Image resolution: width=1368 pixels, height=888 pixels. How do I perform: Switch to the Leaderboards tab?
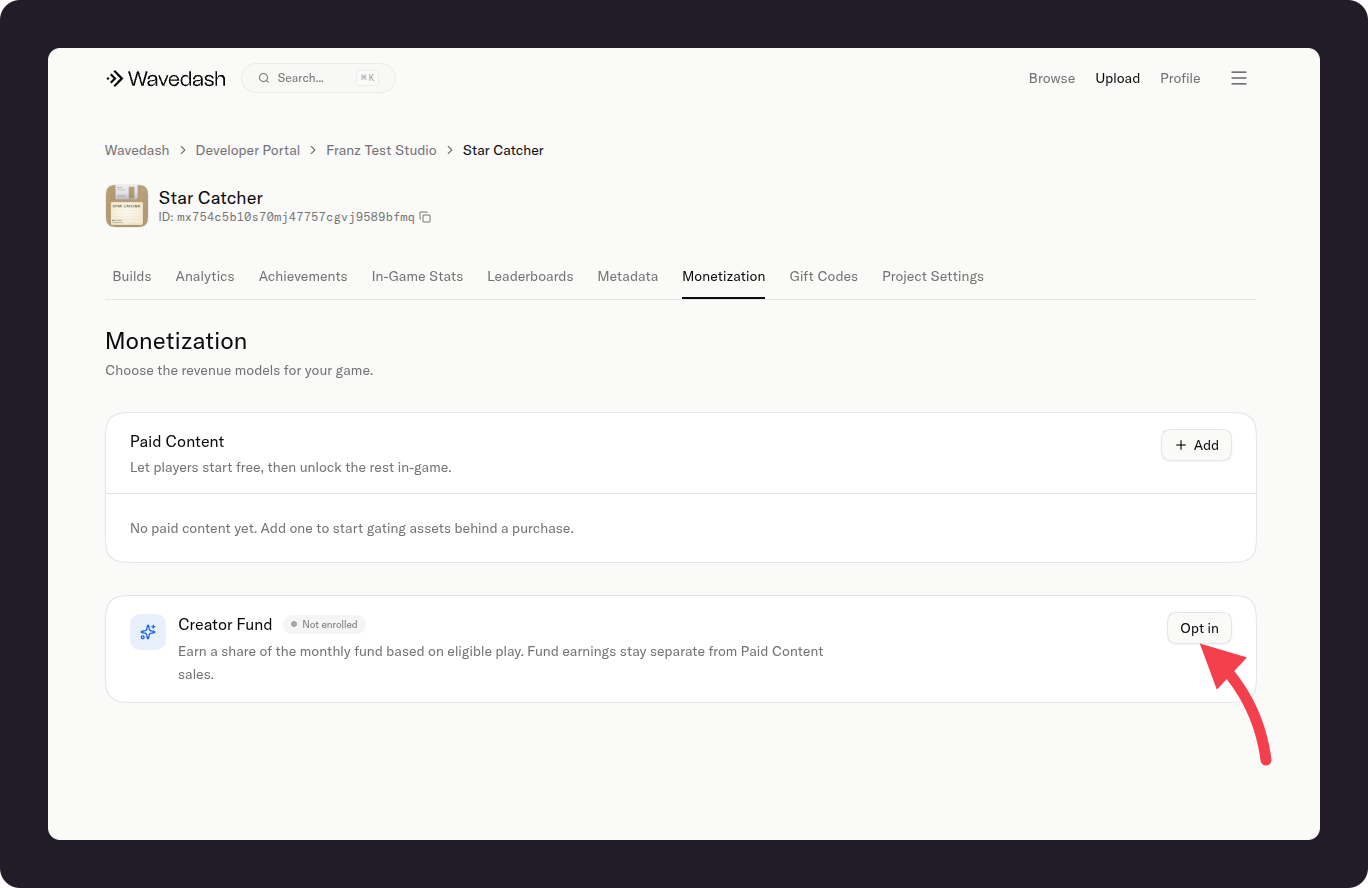pos(530,276)
